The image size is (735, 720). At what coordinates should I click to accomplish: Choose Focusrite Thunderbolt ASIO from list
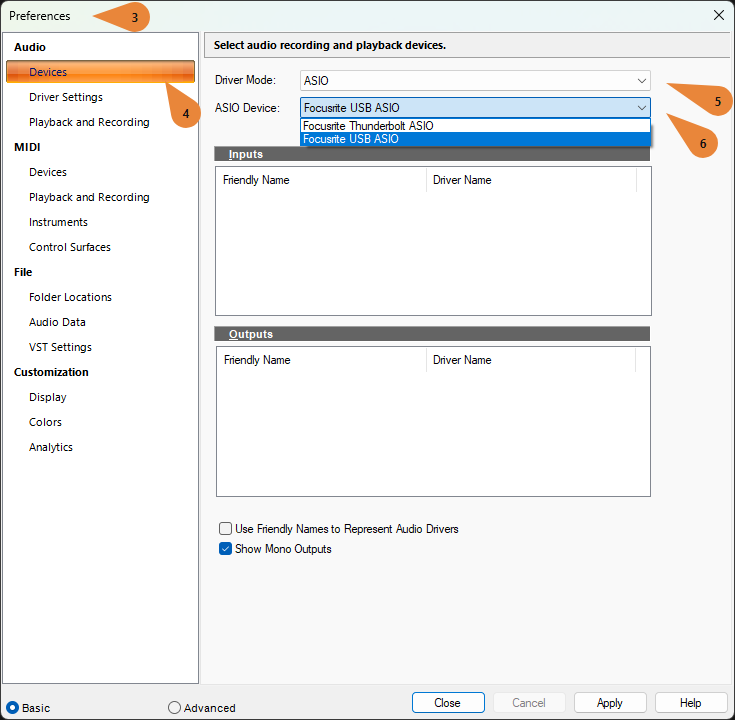(x=475, y=126)
